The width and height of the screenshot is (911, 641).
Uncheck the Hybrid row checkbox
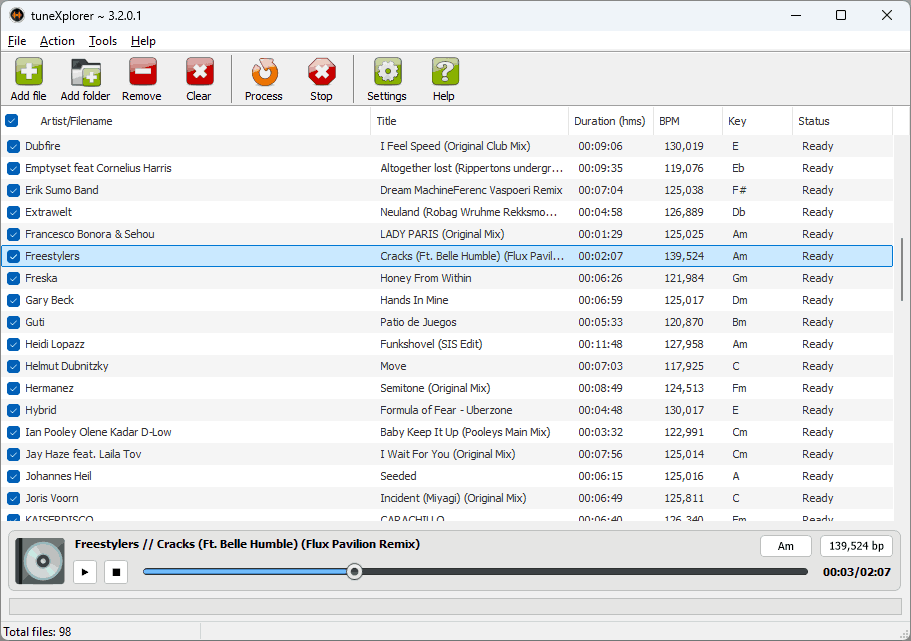13,410
